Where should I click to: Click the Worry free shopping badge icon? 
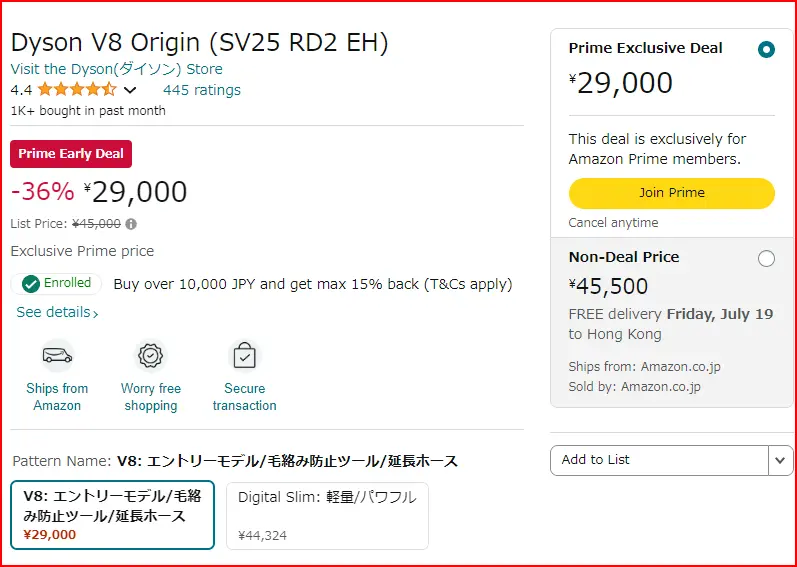(150, 355)
